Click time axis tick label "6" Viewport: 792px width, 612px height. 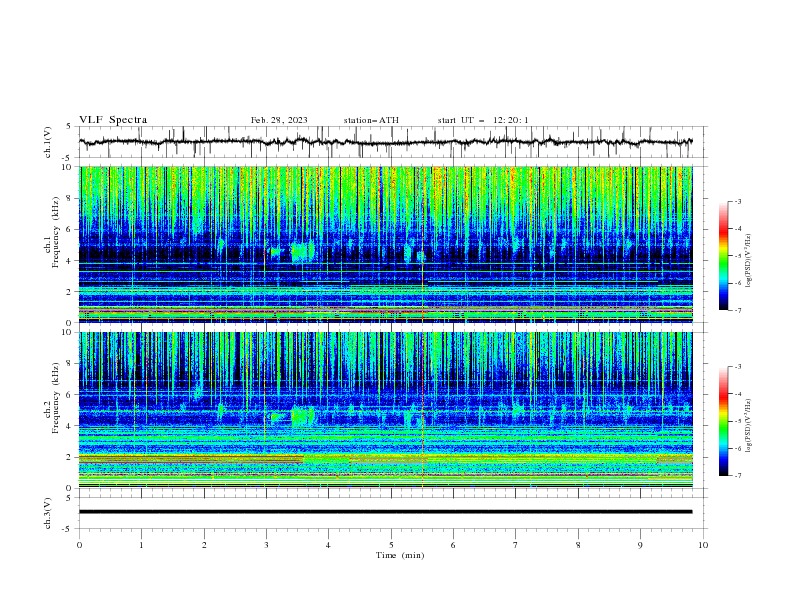pos(453,545)
